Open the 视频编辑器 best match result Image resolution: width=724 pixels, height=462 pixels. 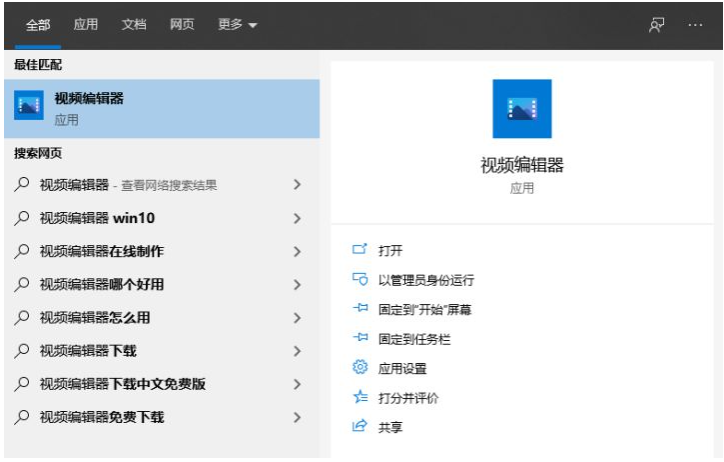coord(162,108)
